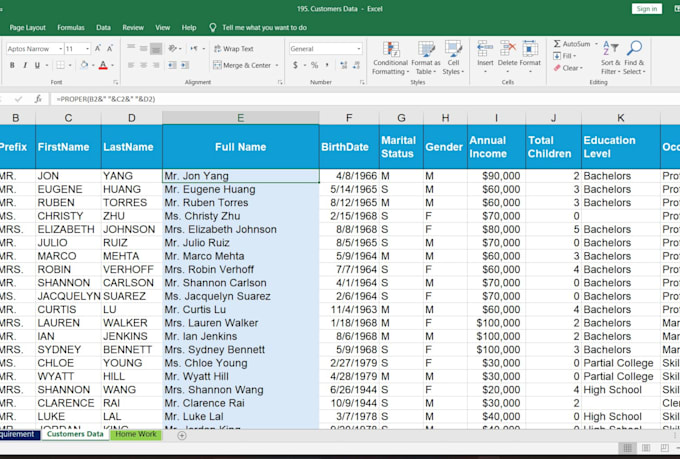680x459 pixels.
Task: Increase font size
Action: tap(98, 49)
